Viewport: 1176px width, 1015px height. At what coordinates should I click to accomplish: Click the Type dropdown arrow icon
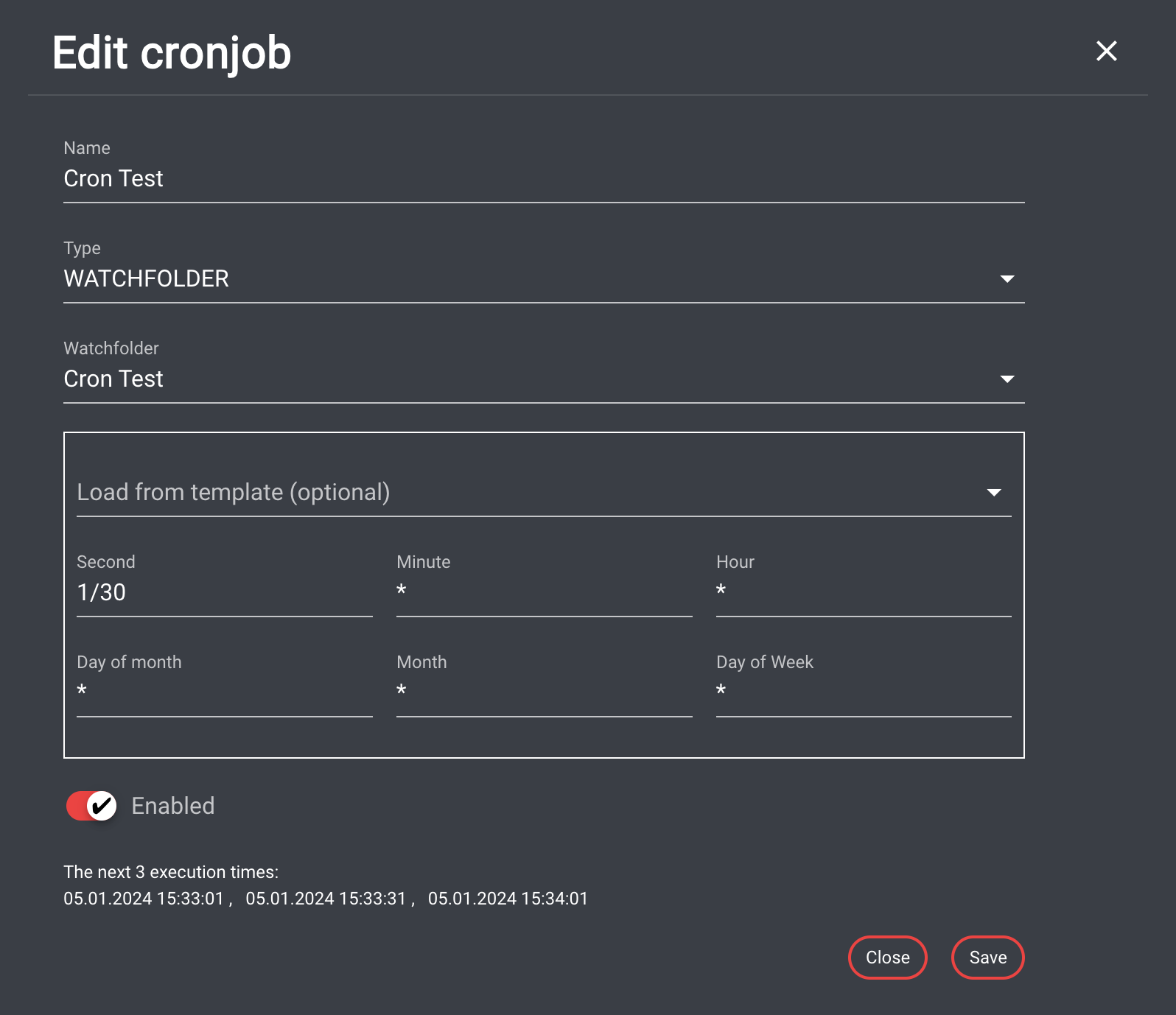point(1007,279)
